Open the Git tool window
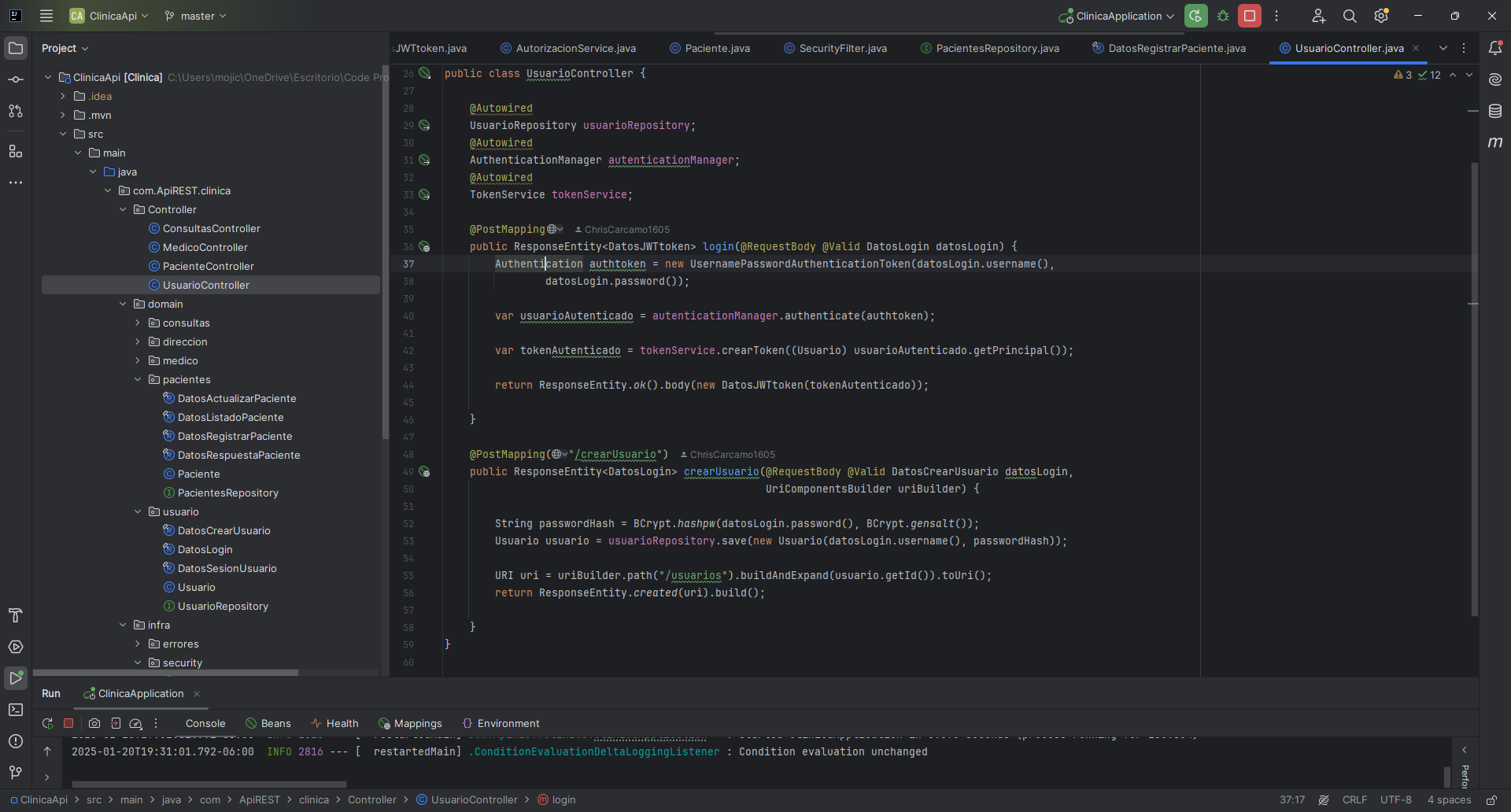 coord(16,773)
